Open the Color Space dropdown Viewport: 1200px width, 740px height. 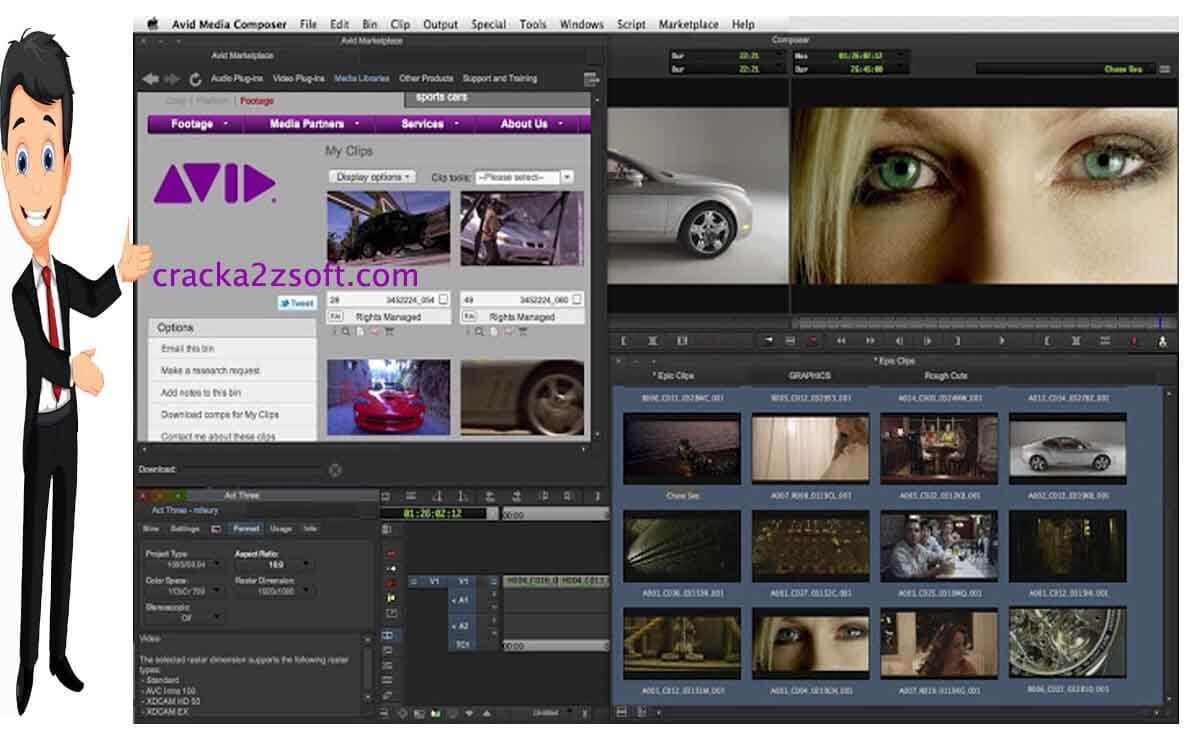click(184, 592)
